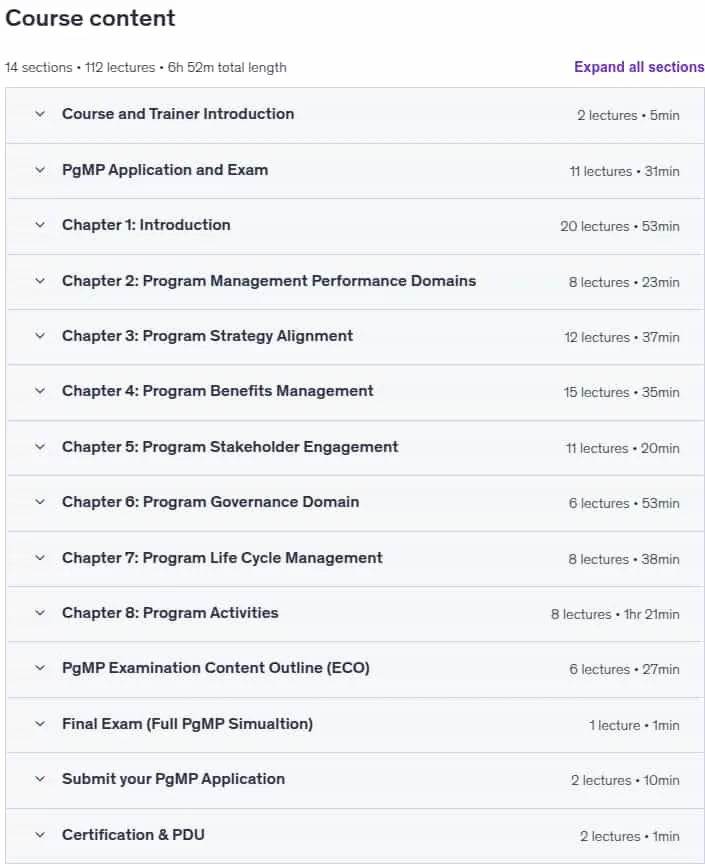Viewport: 705px width, 864px height.
Task: Click chevron beside Chapter 3: Program Strategy Alignment
Action: (x=40, y=336)
